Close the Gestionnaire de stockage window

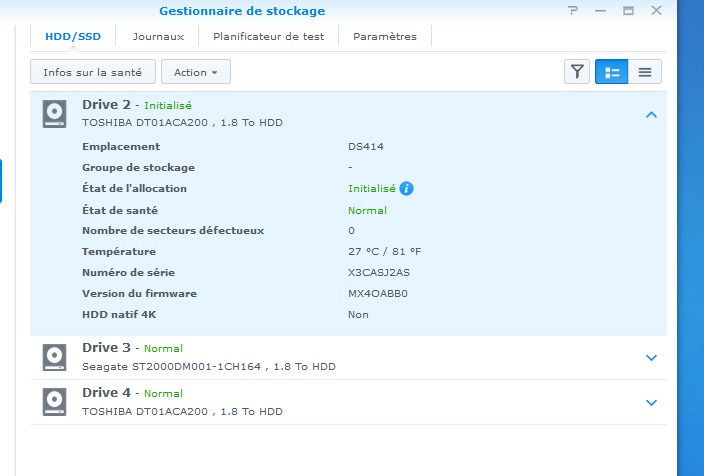click(656, 10)
